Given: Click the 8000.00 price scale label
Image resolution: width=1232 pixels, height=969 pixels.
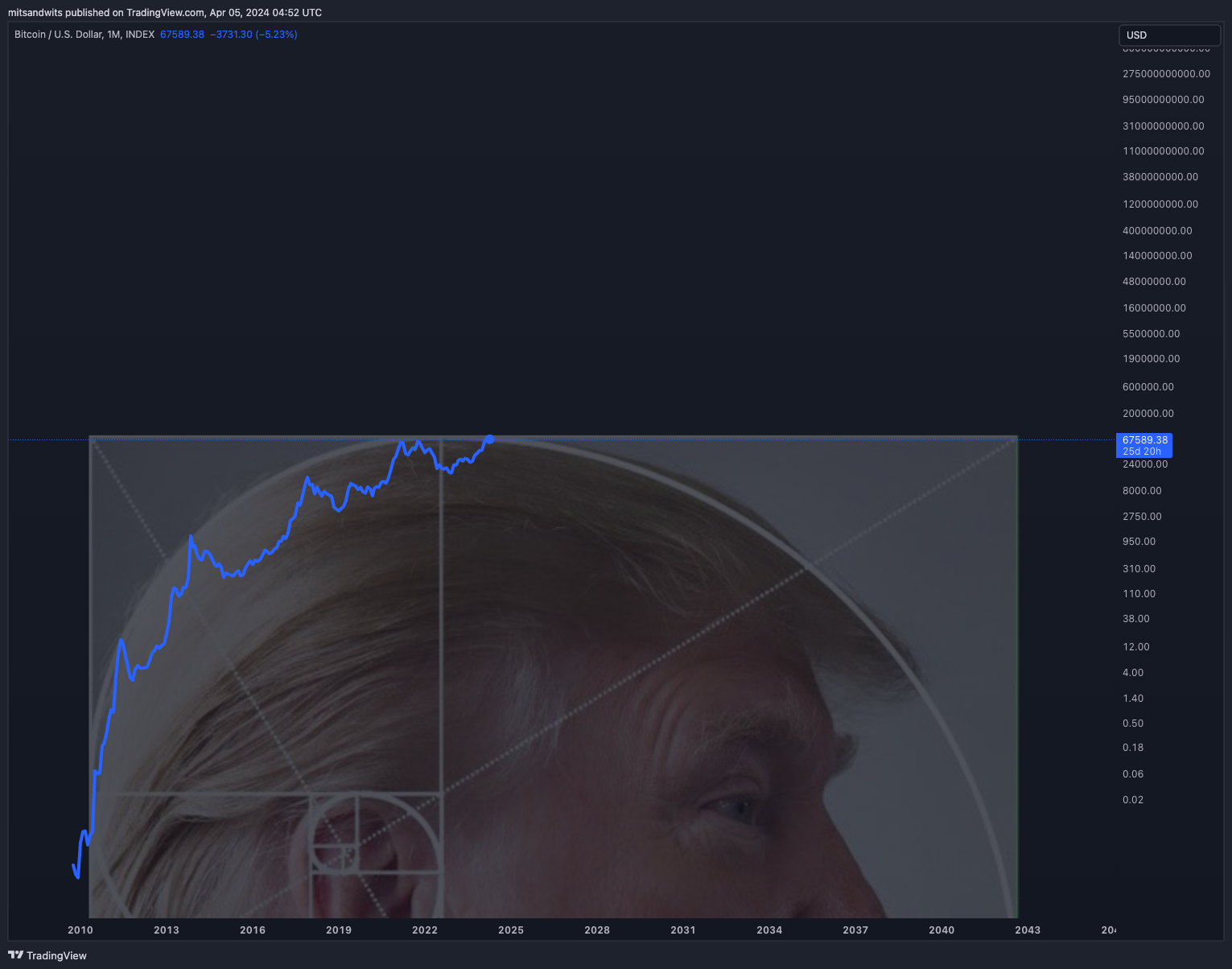Looking at the screenshot, I should [x=1142, y=490].
